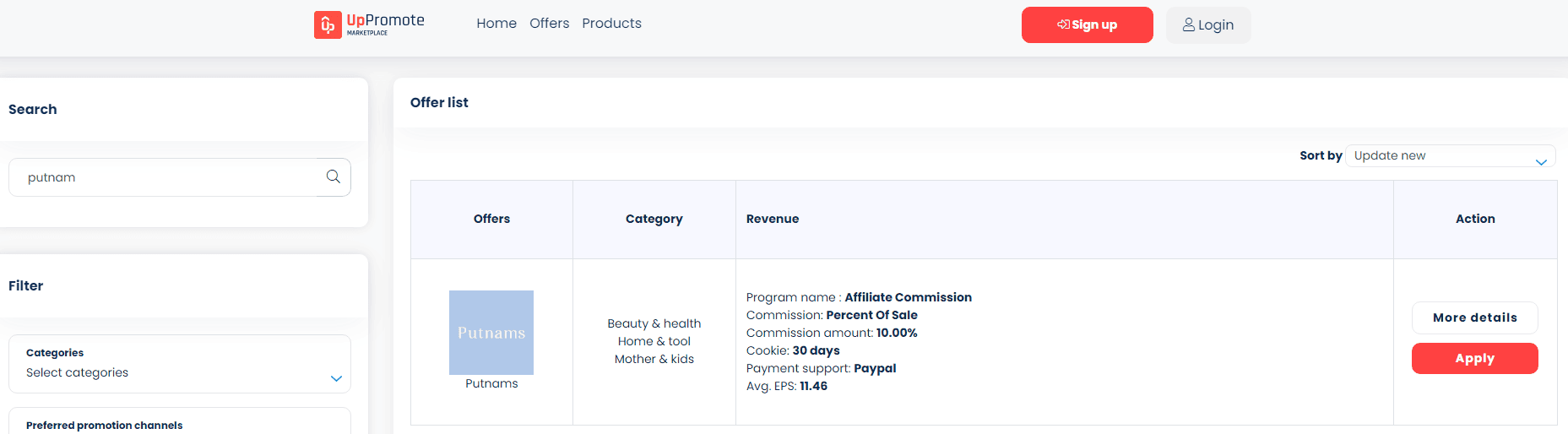Click the Home & tool category text
1568x434 pixels.
pyautogui.click(x=654, y=341)
